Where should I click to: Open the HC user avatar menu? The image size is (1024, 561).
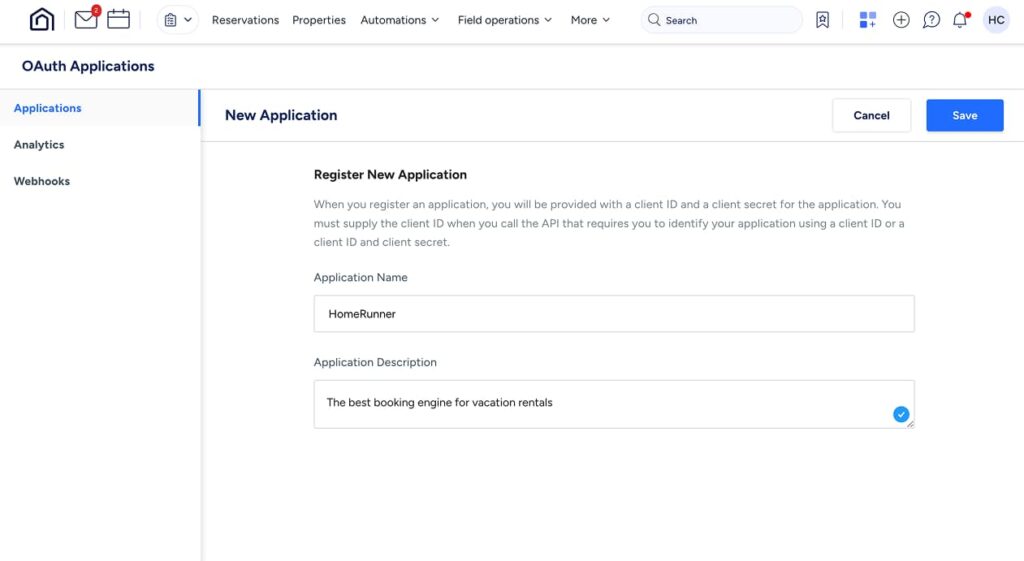pos(996,20)
